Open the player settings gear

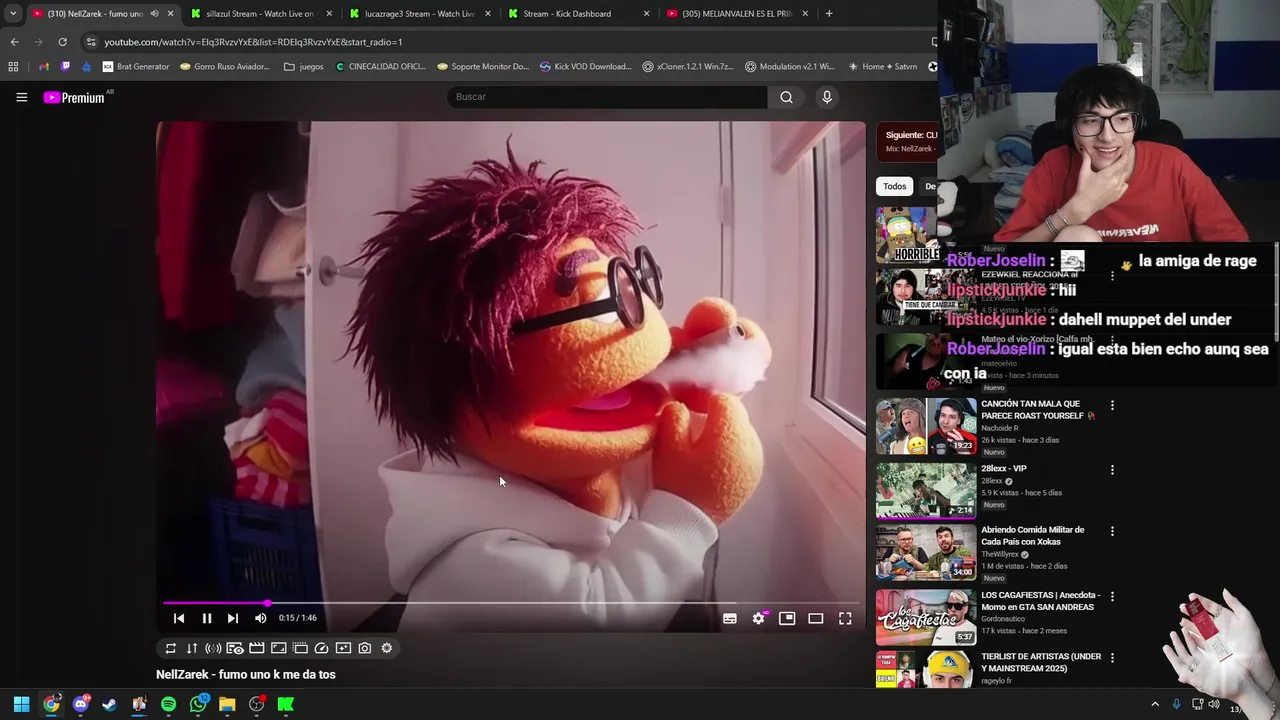click(x=759, y=618)
